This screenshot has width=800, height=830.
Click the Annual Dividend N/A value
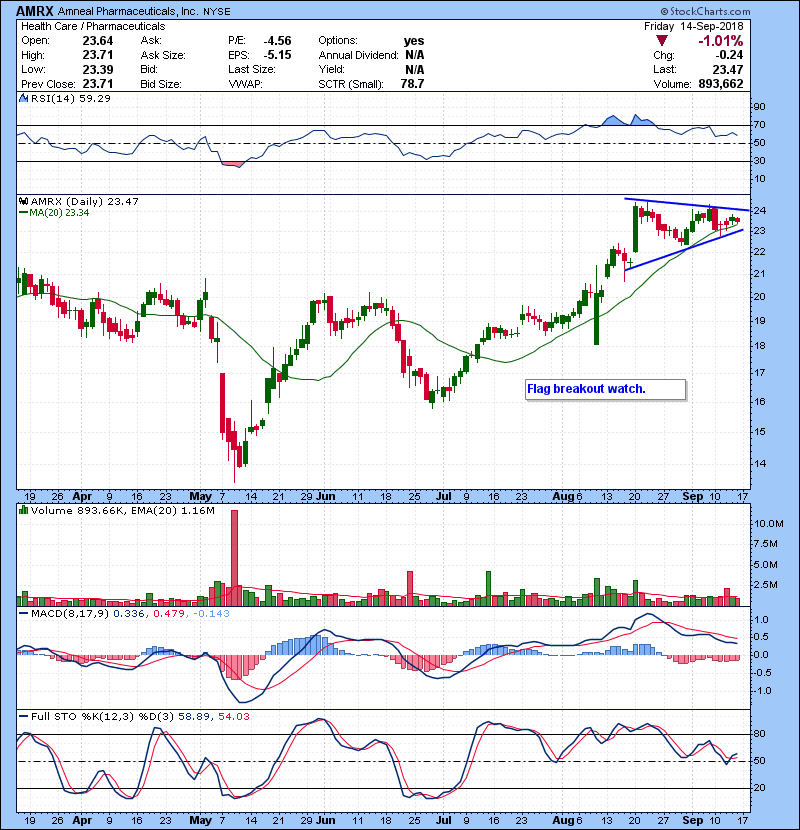pyautogui.click(x=415, y=55)
